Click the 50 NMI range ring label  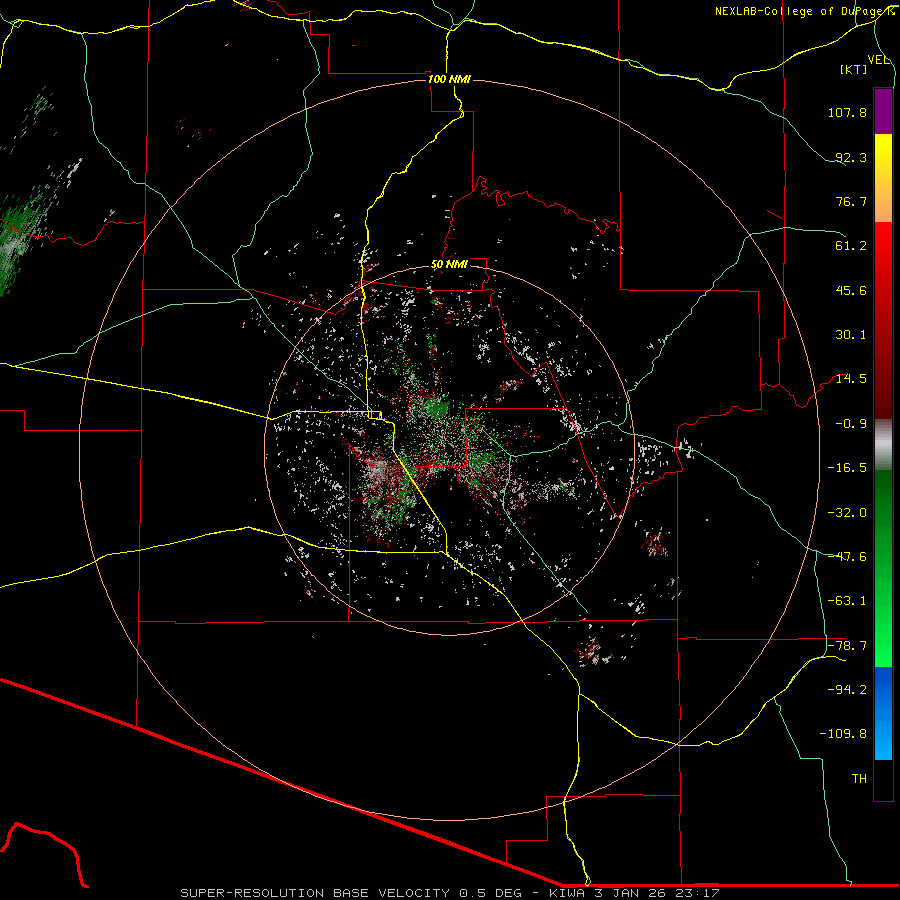pyautogui.click(x=449, y=265)
